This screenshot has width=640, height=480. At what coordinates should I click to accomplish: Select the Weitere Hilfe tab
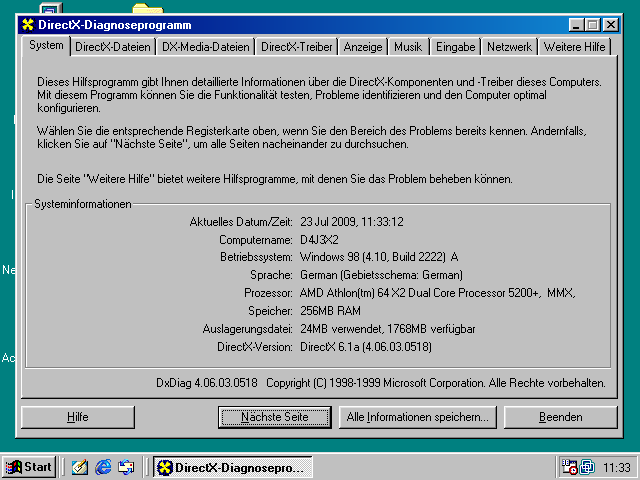[574, 47]
